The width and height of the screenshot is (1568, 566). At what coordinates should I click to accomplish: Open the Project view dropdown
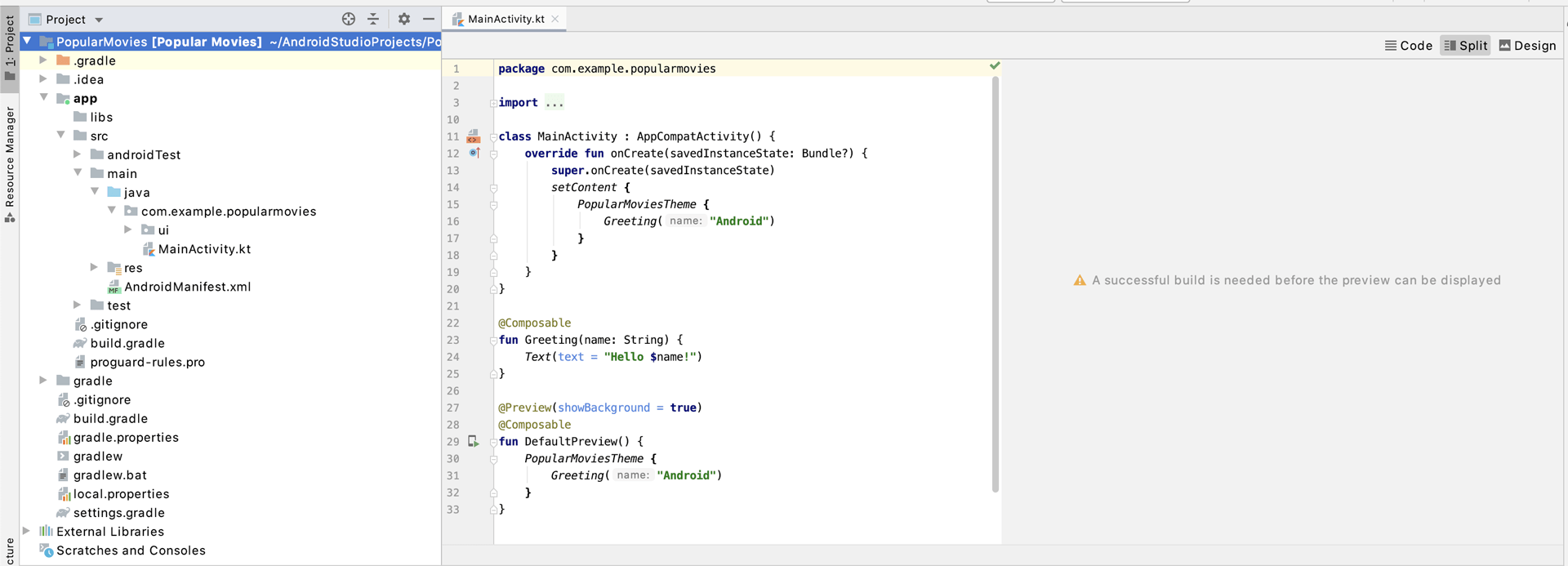point(99,20)
